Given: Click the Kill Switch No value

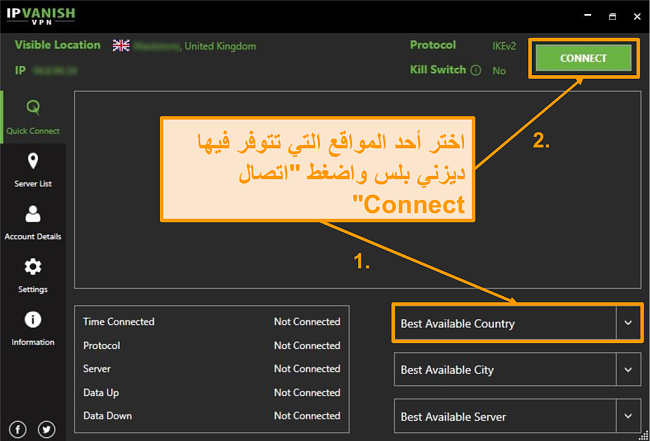Looking at the screenshot, I should [x=499, y=71].
